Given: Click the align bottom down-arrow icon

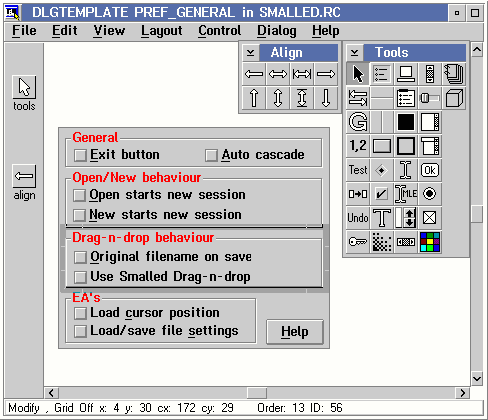Looking at the screenshot, I should 326,98.
